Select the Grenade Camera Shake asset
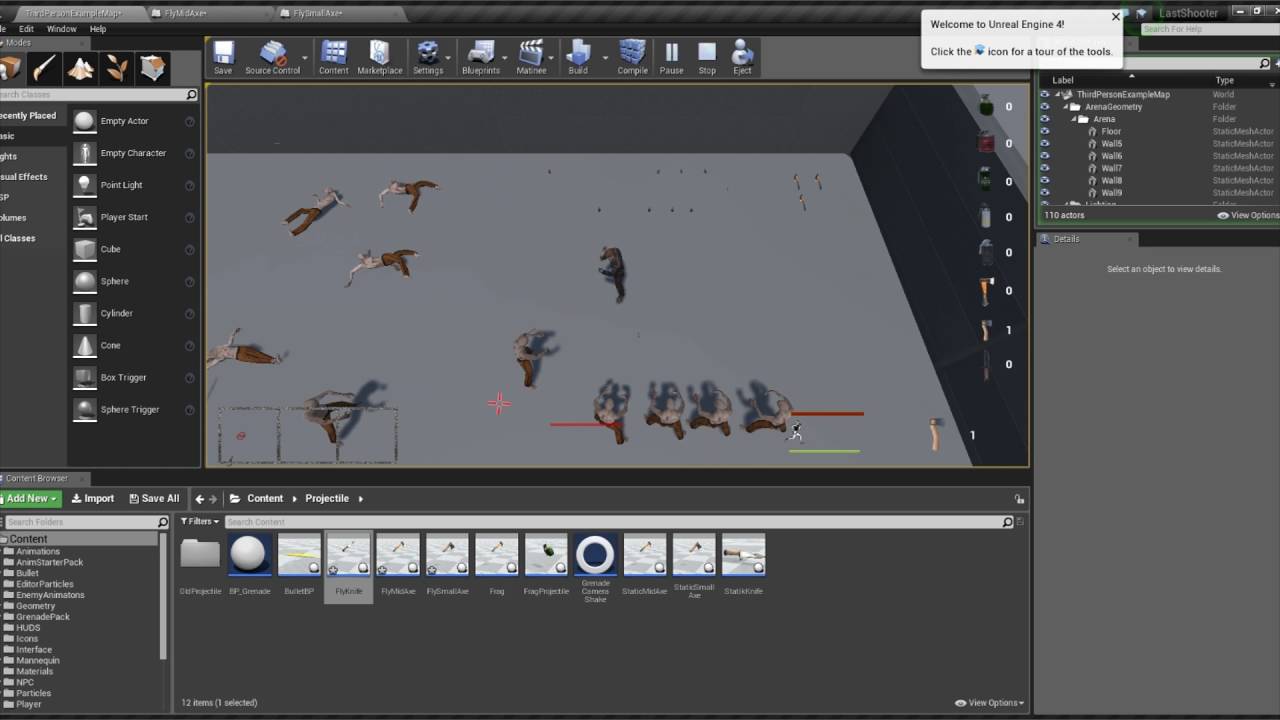This screenshot has width=1280, height=720. (595, 568)
